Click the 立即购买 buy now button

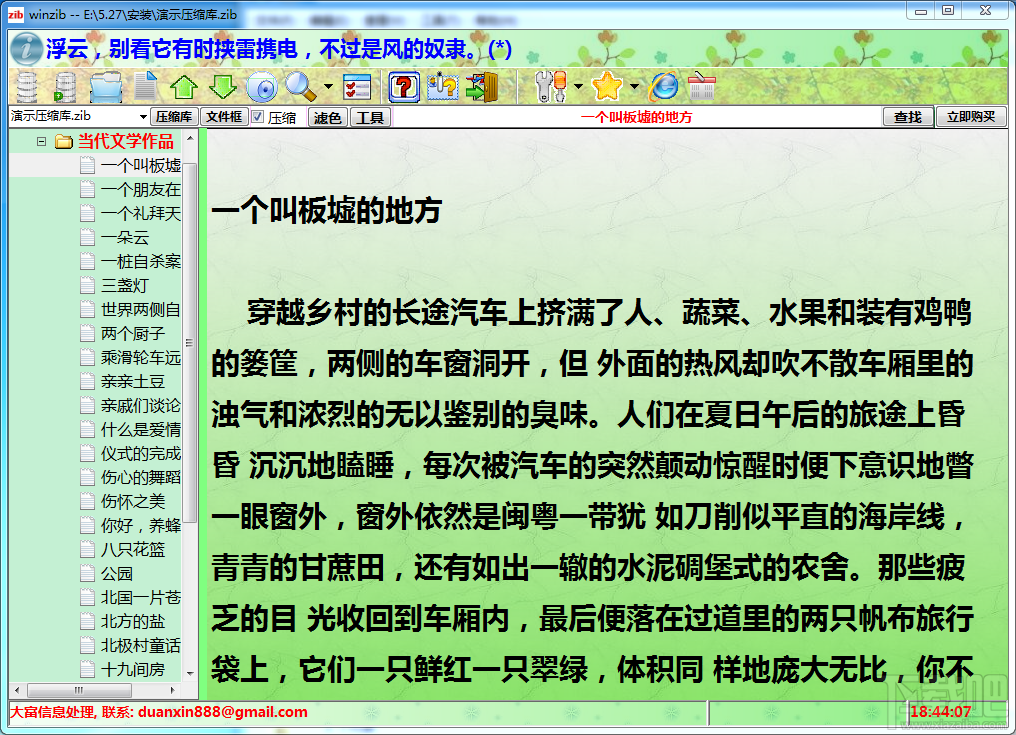[971, 117]
